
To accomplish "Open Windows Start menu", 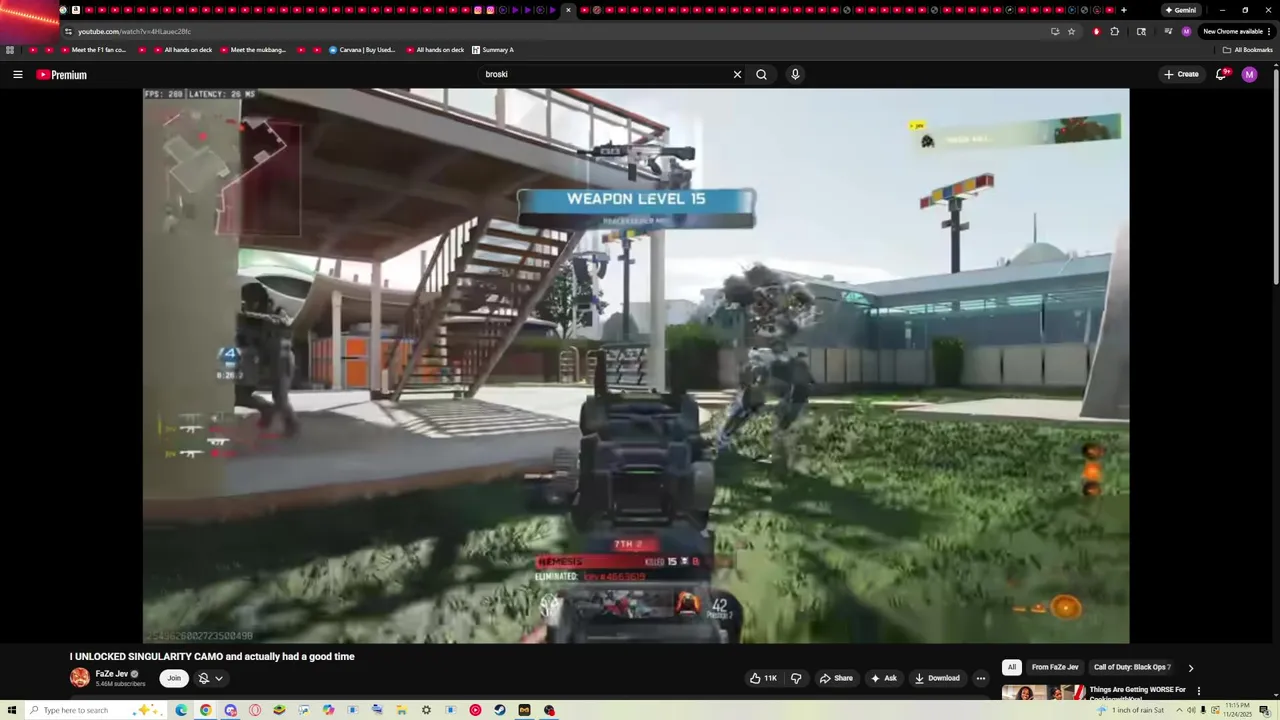I will [x=12, y=710].
